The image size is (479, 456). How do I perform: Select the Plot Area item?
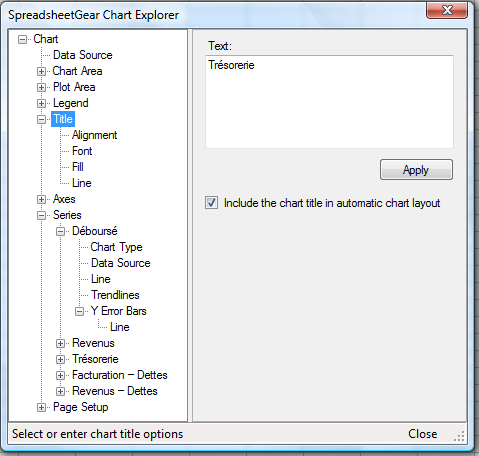click(74, 87)
